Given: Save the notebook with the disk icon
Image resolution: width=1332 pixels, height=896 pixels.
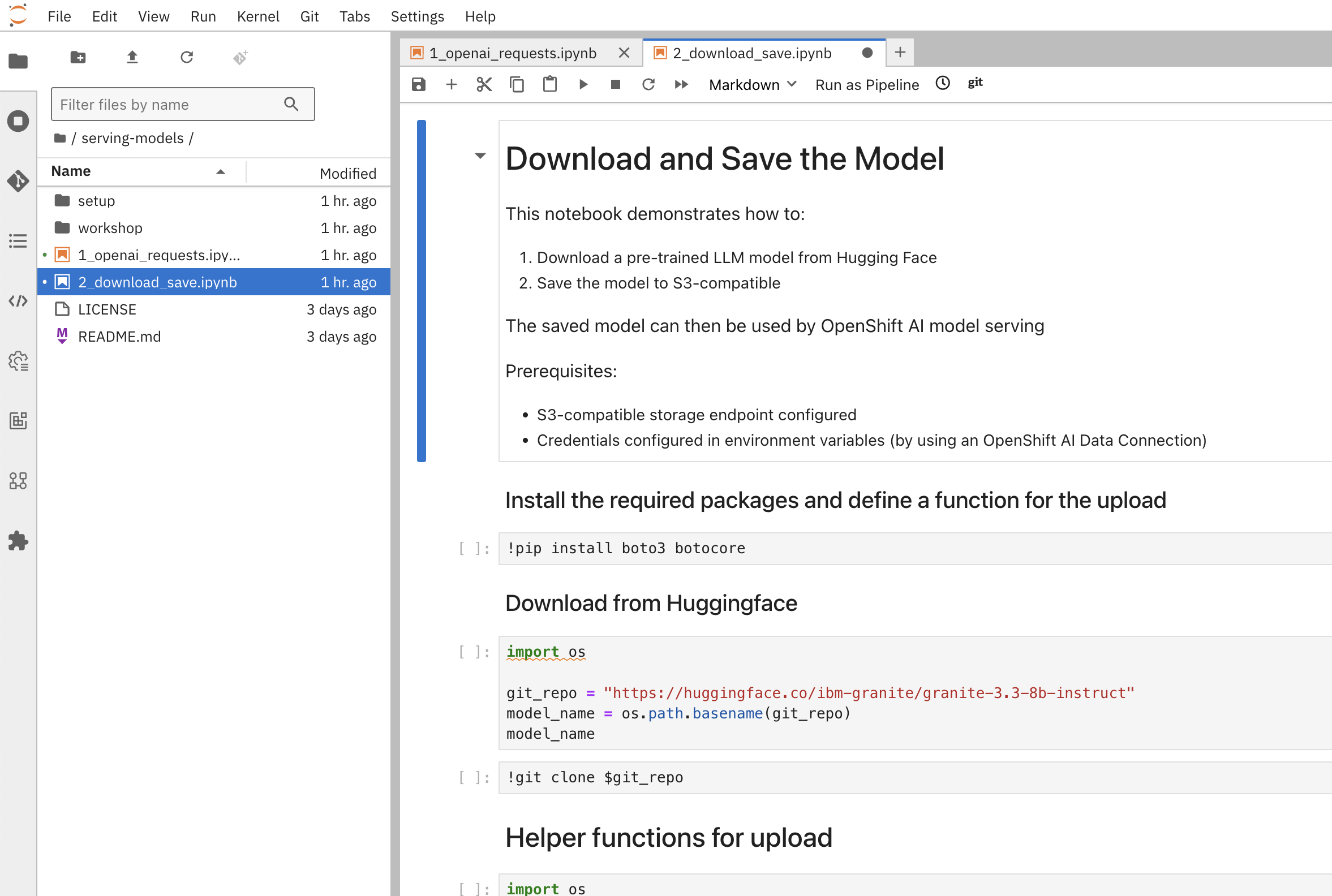Looking at the screenshot, I should [x=419, y=85].
